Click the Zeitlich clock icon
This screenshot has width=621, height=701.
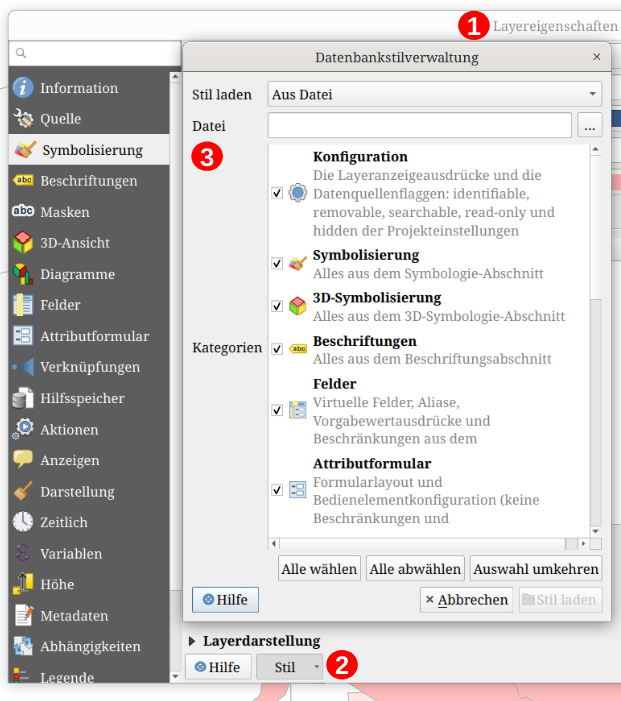(x=23, y=522)
